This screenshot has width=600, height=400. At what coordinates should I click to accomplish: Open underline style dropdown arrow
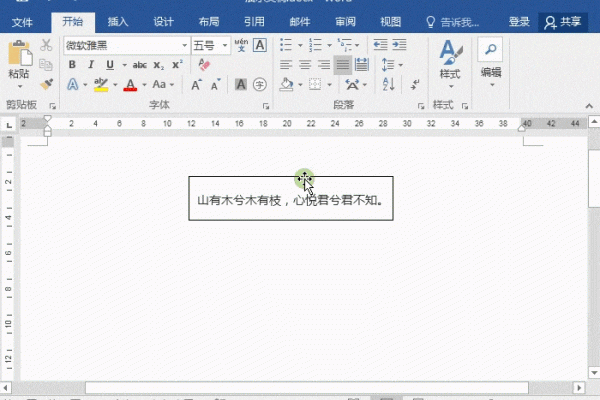[x=124, y=65]
